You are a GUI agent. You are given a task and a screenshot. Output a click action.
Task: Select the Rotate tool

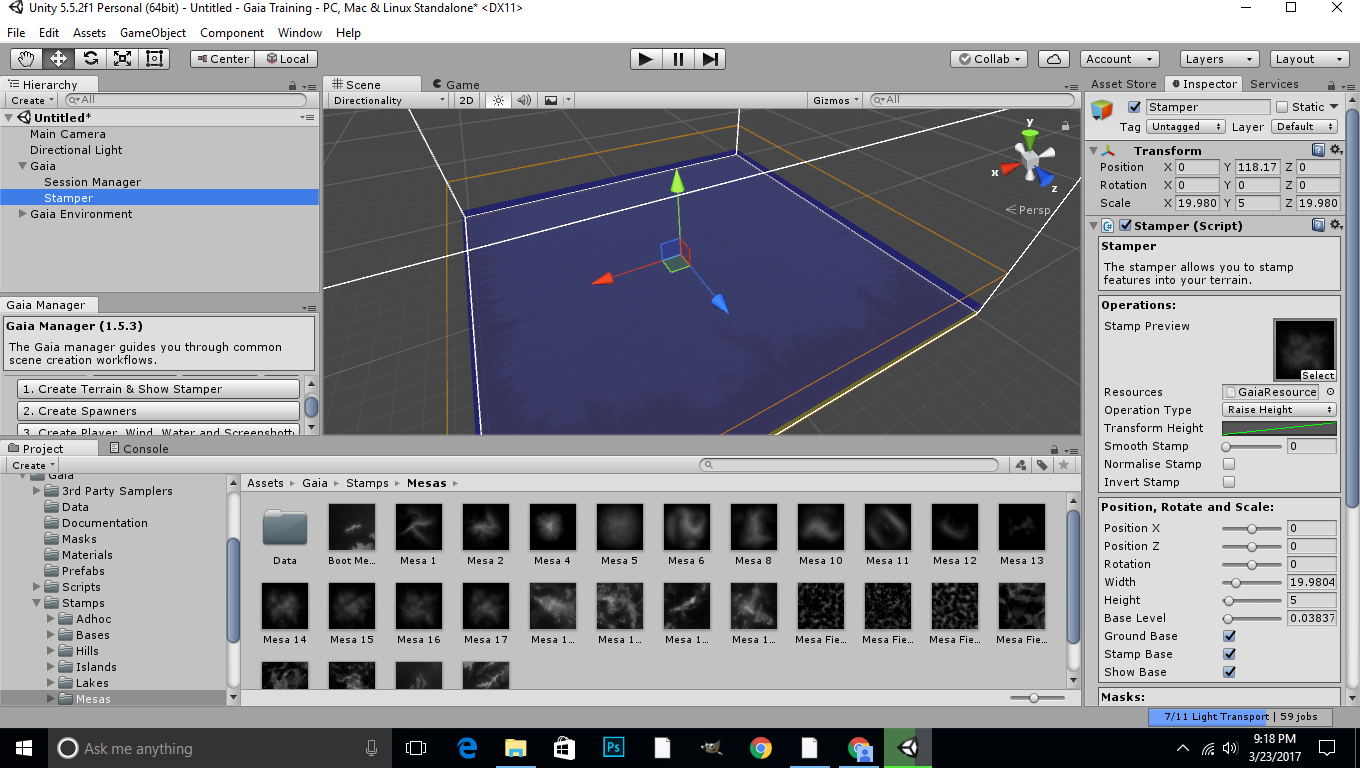90,59
